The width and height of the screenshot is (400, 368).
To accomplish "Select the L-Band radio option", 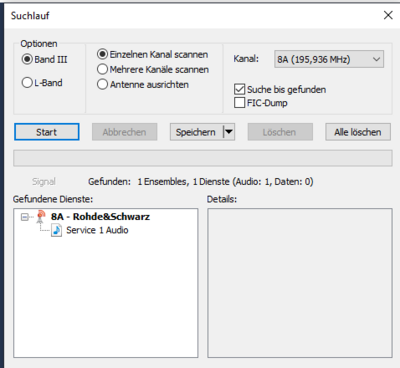I will coord(27,83).
